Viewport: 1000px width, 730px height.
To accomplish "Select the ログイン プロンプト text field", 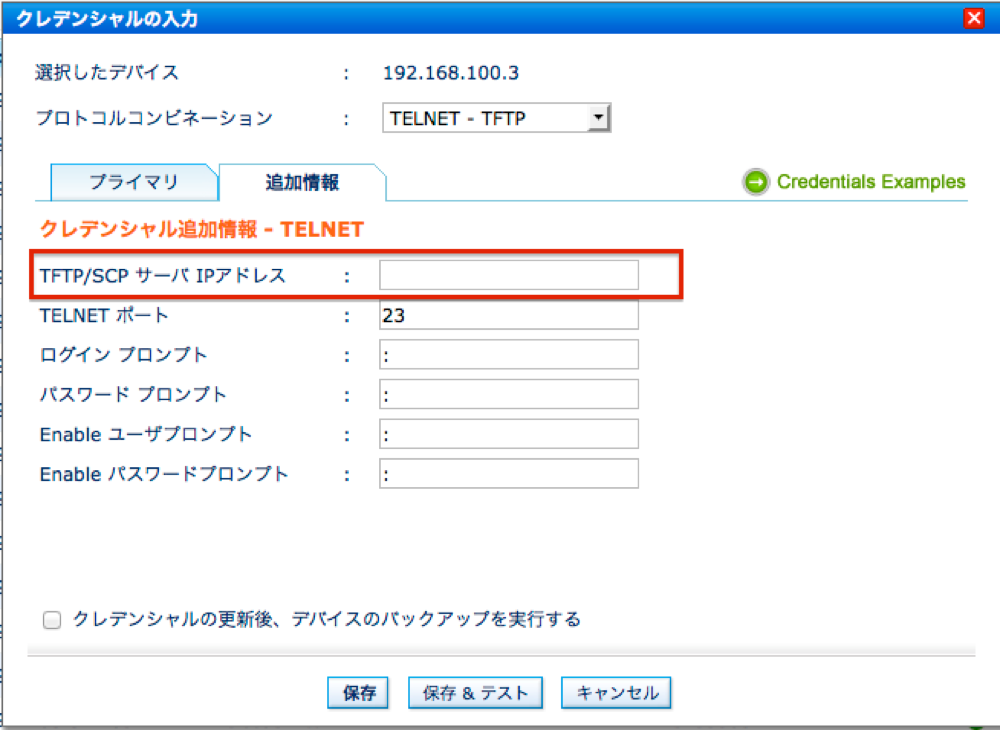I will 508,355.
